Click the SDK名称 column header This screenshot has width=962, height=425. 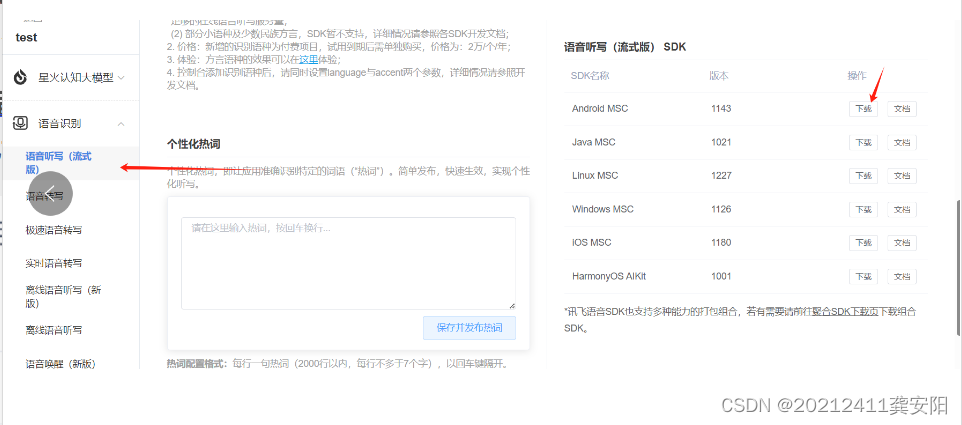590,76
